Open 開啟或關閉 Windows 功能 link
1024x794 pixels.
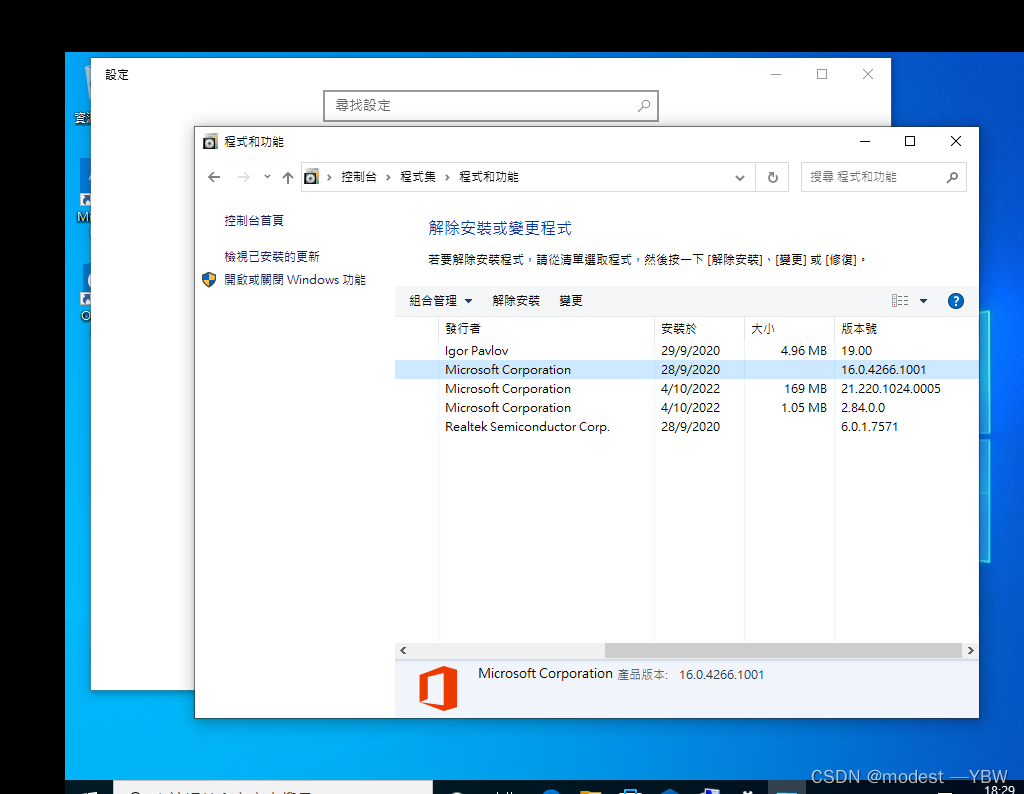click(x=295, y=279)
